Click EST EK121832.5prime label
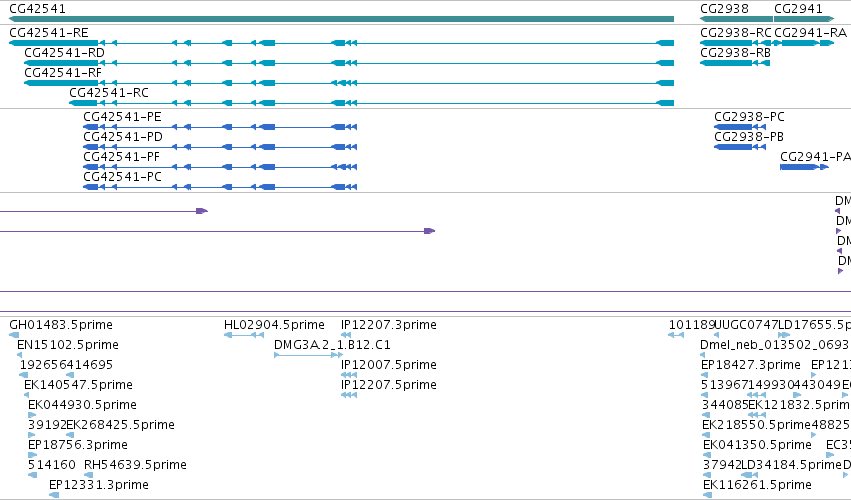 798,405
